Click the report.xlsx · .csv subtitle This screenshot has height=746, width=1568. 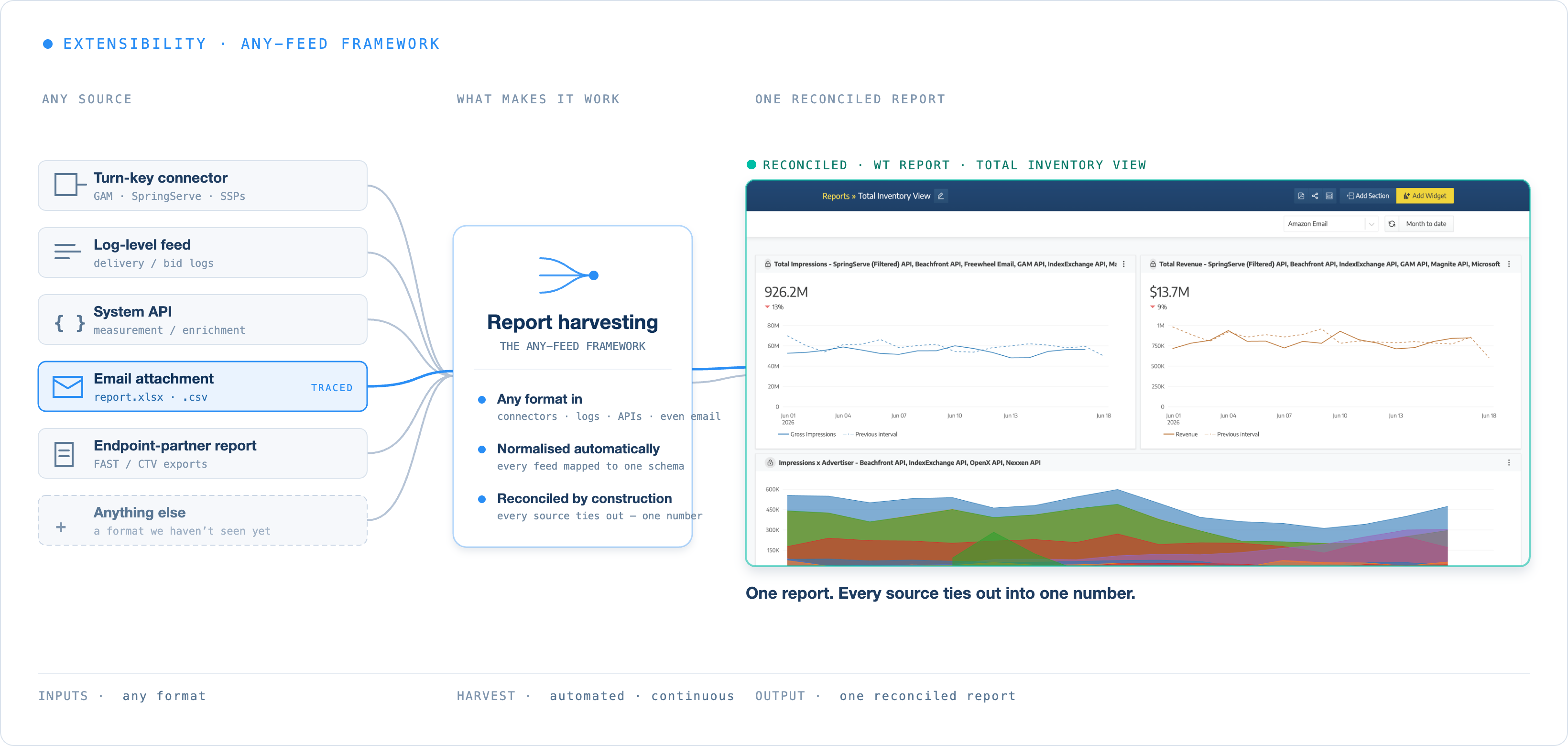point(151,397)
